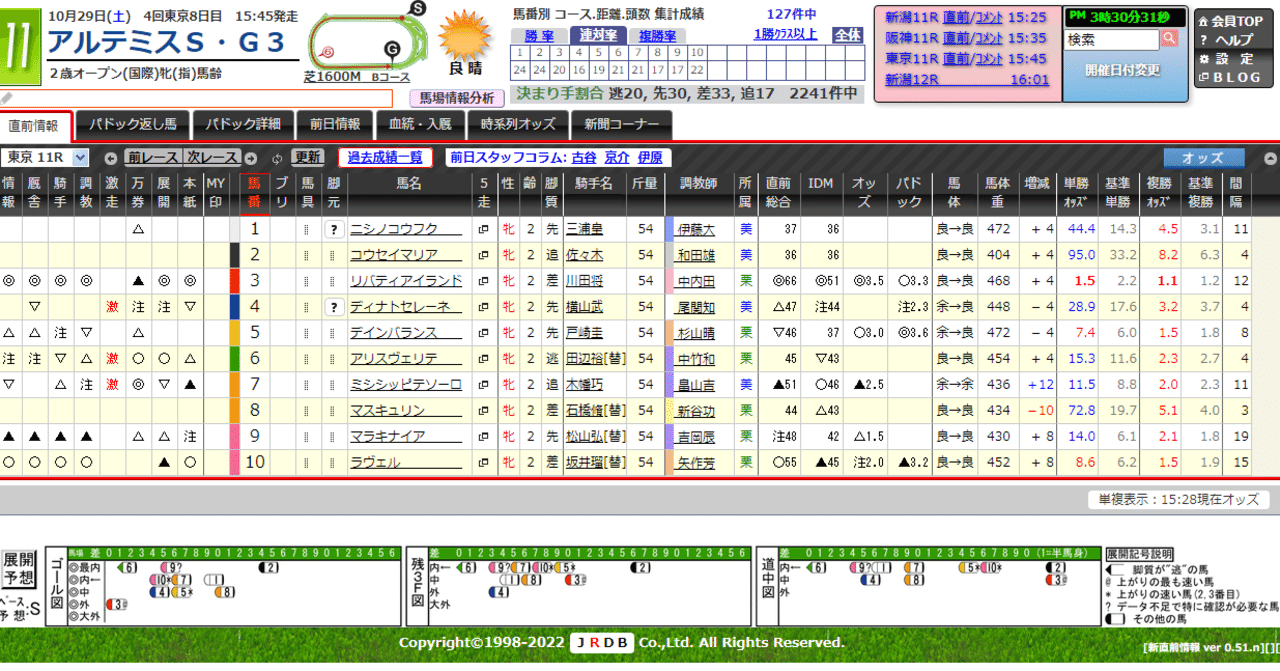Expand the ? mark on horse 4 ディナトセレーネ

(x=335, y=306)
